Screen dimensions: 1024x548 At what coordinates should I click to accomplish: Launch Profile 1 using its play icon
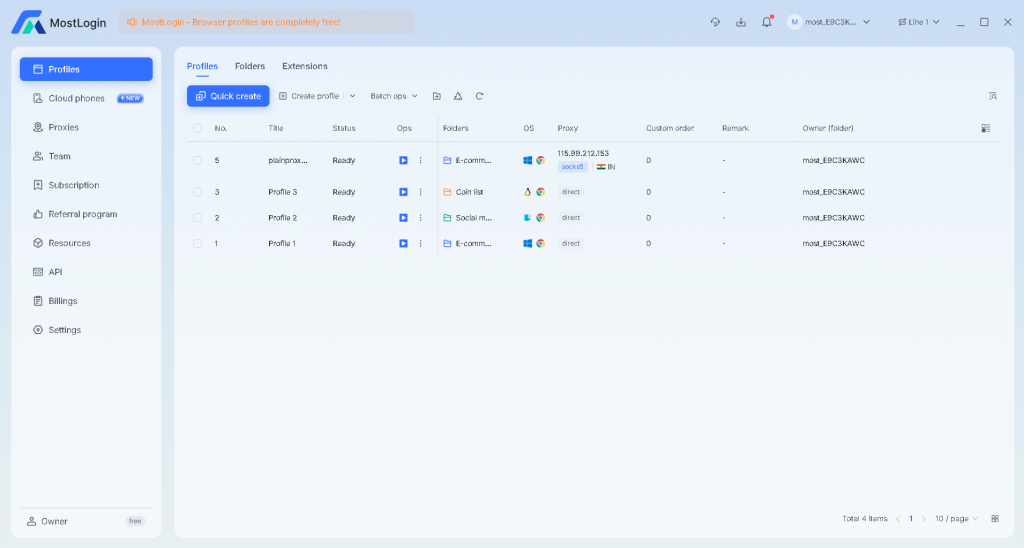[x=403, y=243]
